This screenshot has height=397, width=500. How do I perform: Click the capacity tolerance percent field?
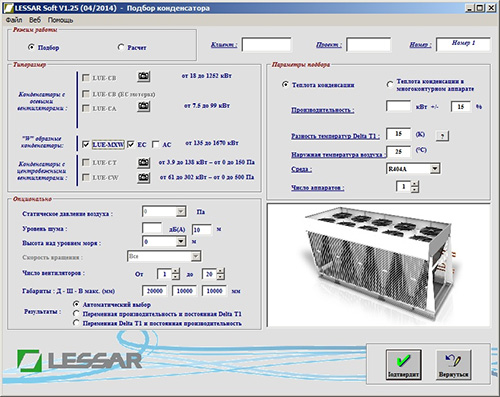pyautogui.click(x=461, y=107)
